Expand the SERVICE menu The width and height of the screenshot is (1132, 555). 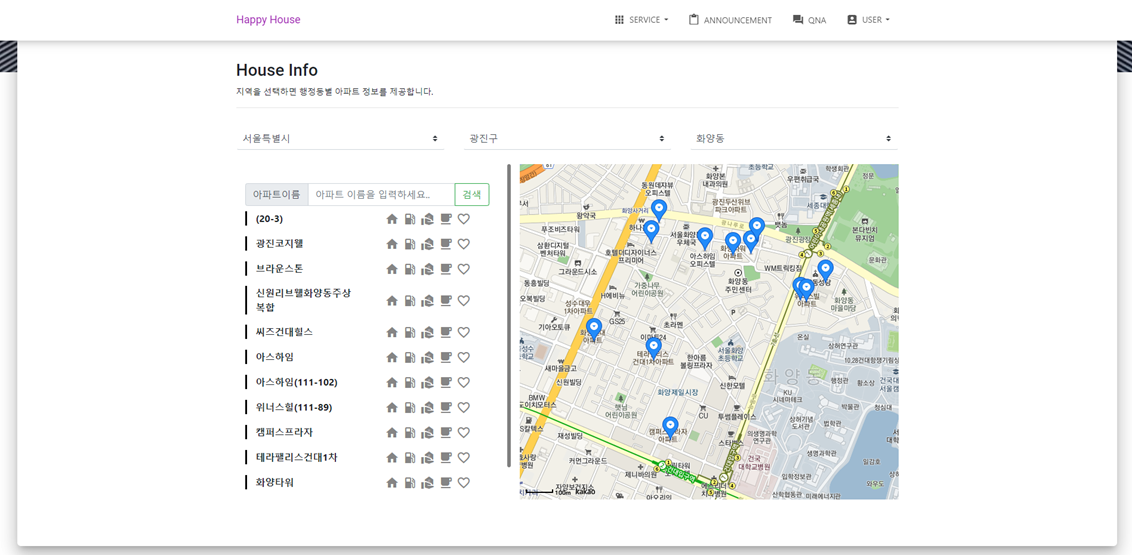pos(641,20)
